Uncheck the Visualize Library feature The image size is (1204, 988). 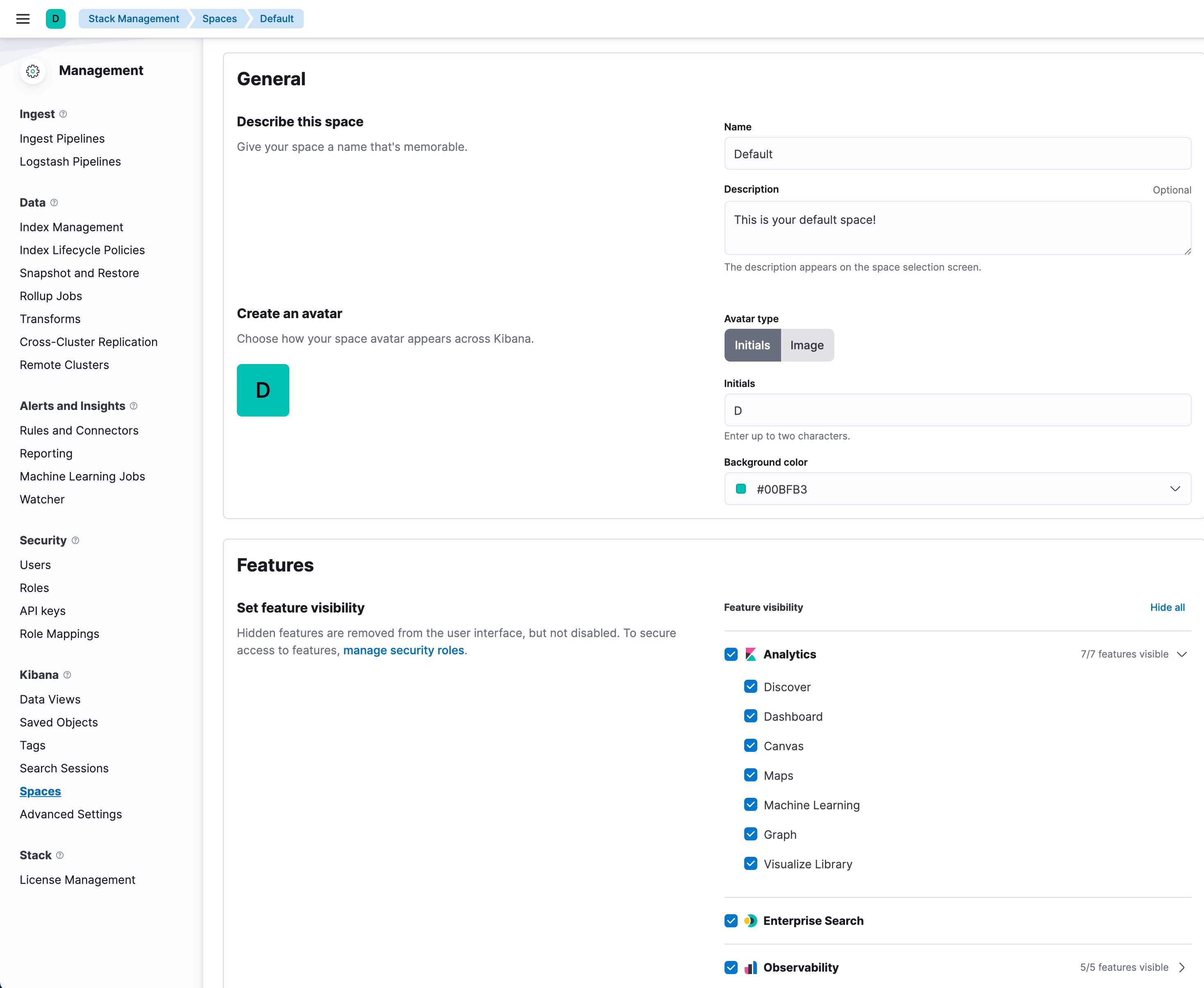pyautogui.click(x=750, y=863)
